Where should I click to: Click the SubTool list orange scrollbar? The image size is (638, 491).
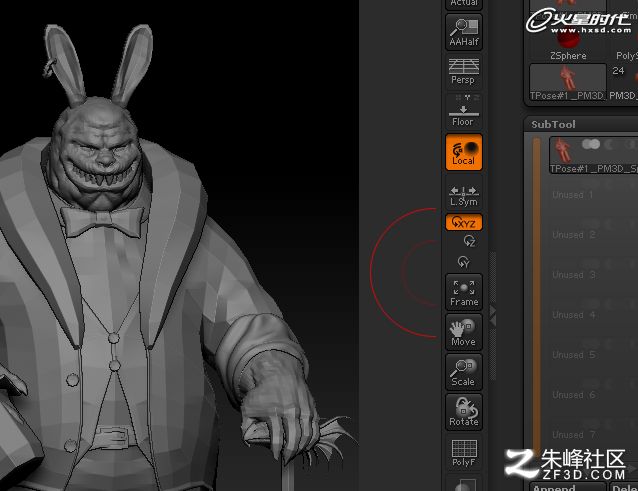click(x=536, y=297)
